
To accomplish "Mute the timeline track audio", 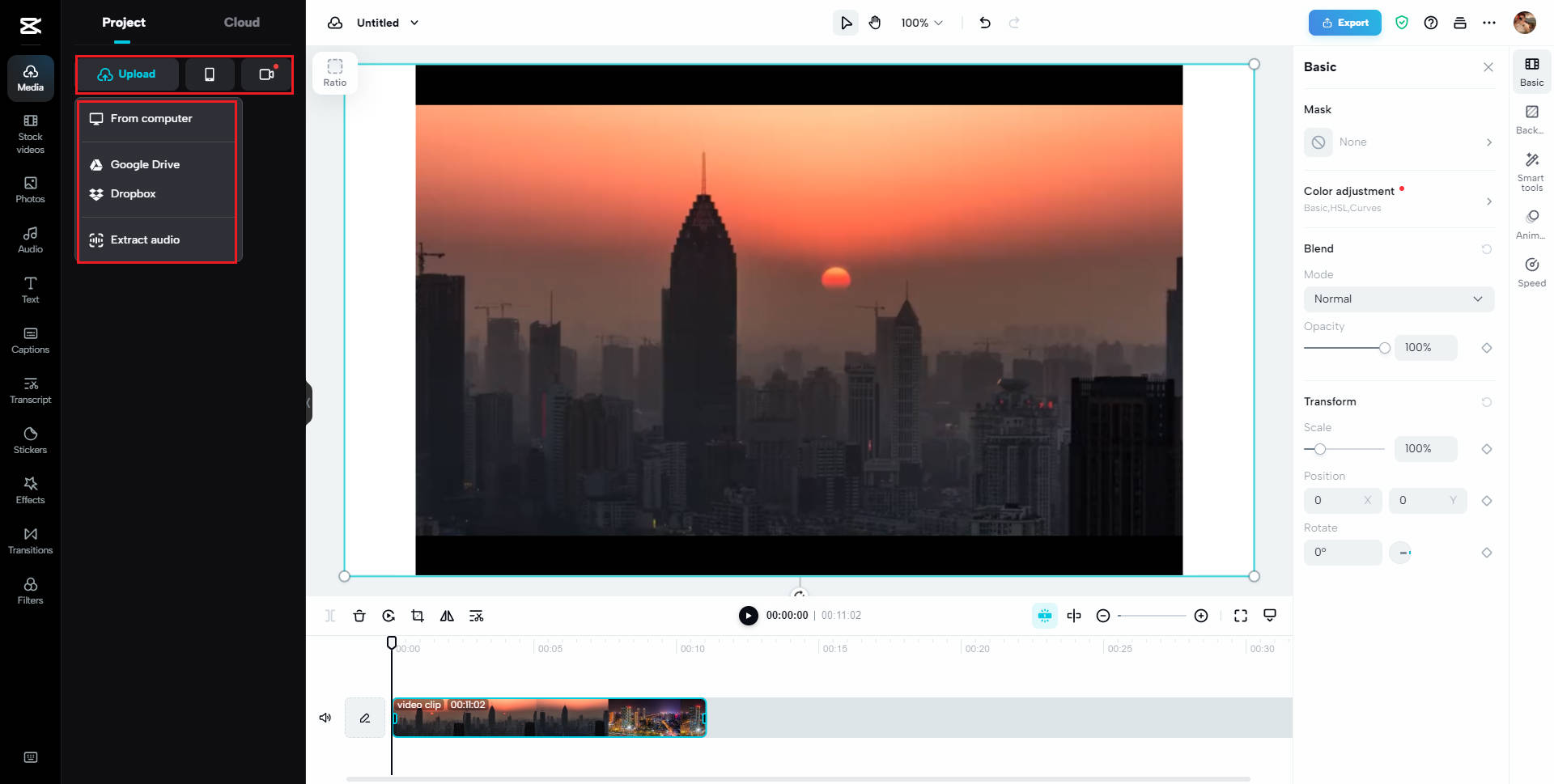I will click(x=325, y=718).
